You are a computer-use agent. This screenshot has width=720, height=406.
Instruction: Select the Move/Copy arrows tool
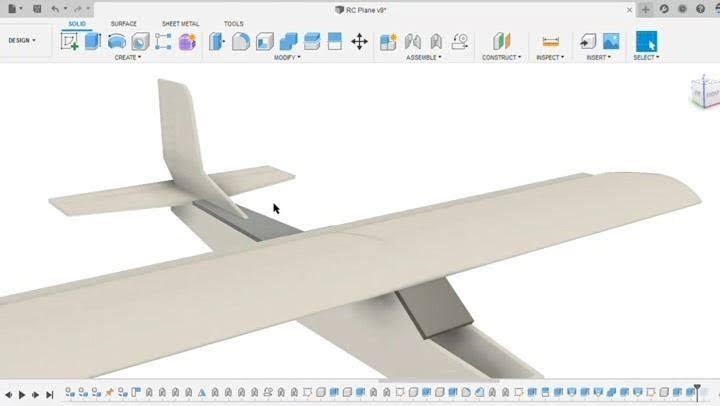coord(359,41)
